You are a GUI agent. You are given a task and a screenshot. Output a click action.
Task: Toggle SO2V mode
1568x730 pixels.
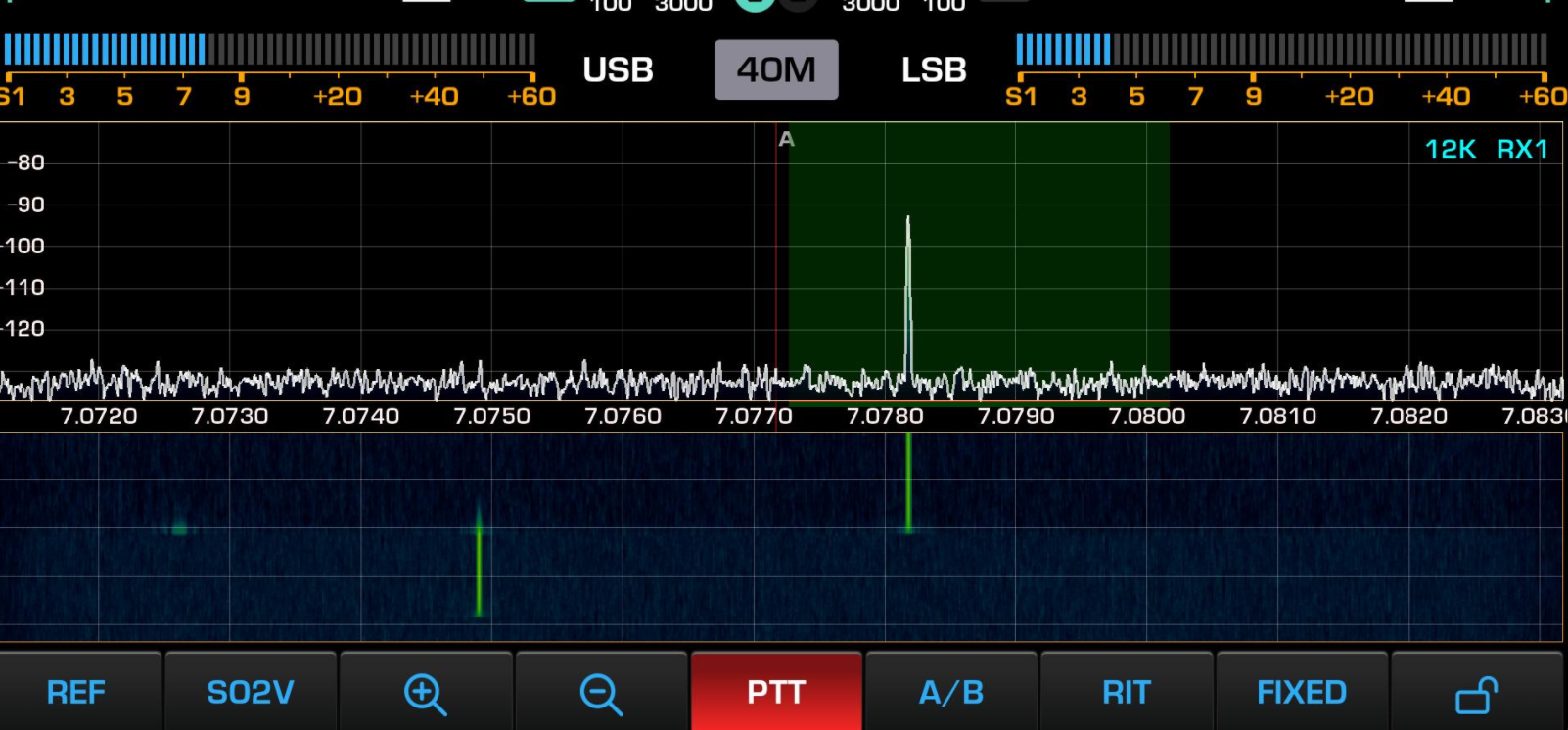(251, 693)
